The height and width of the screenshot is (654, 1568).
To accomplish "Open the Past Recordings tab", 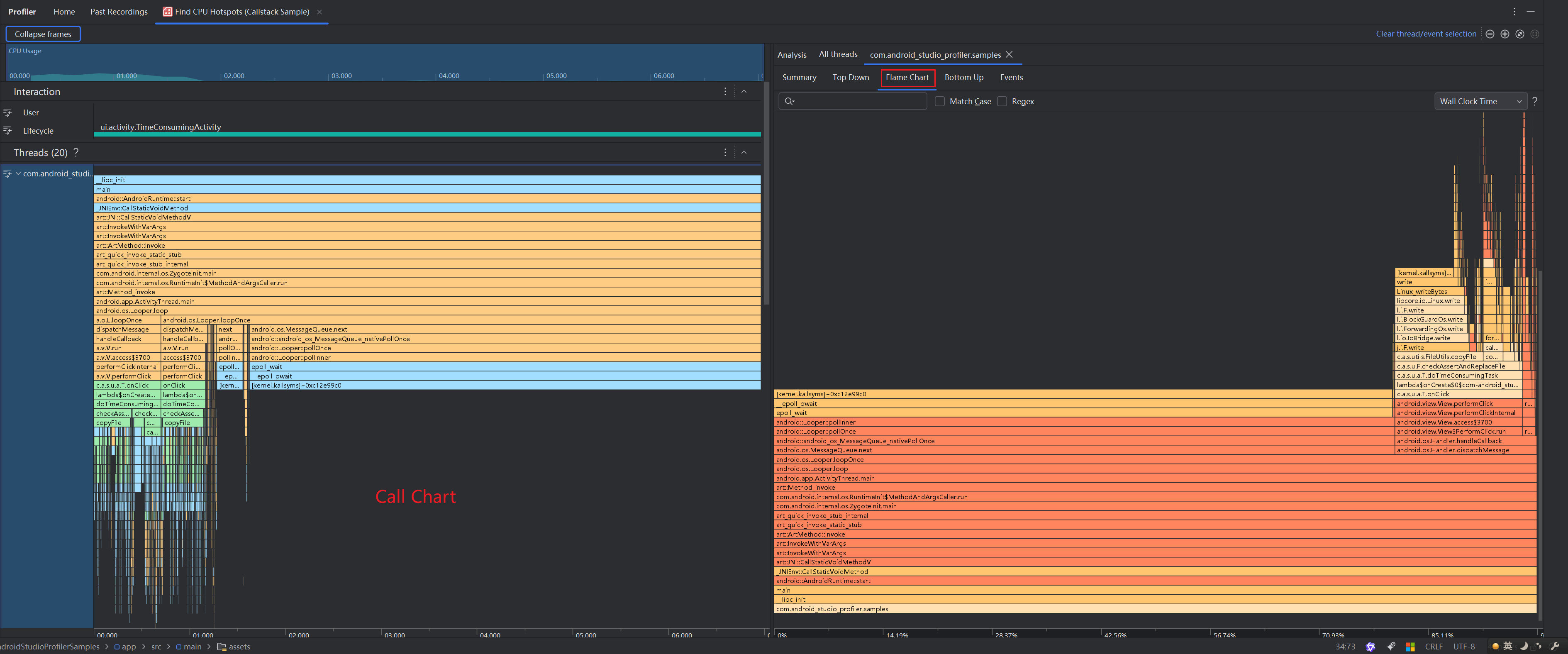I will coord(119,12).
